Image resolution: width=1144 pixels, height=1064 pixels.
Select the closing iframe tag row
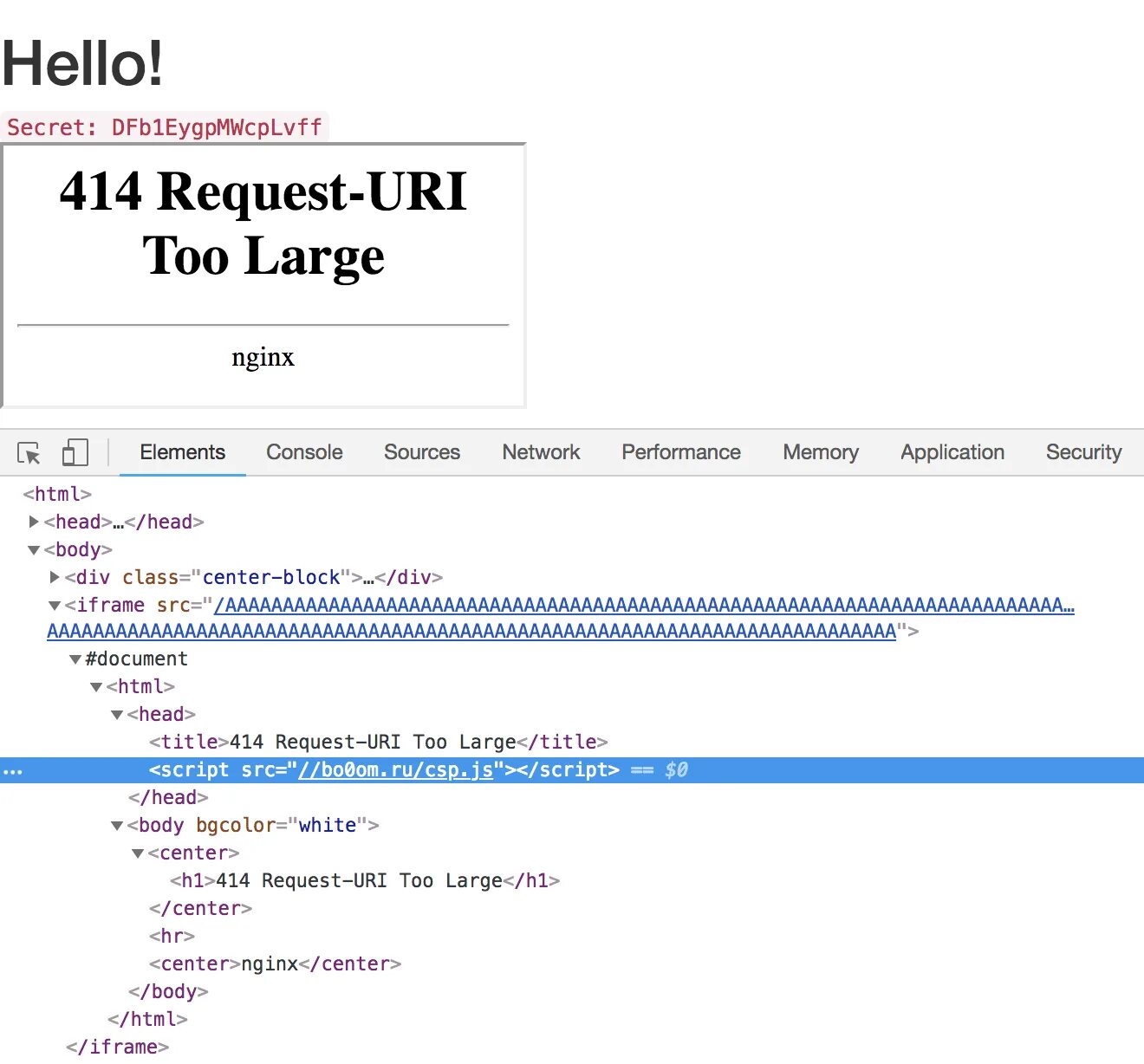tap(117, 1047)
